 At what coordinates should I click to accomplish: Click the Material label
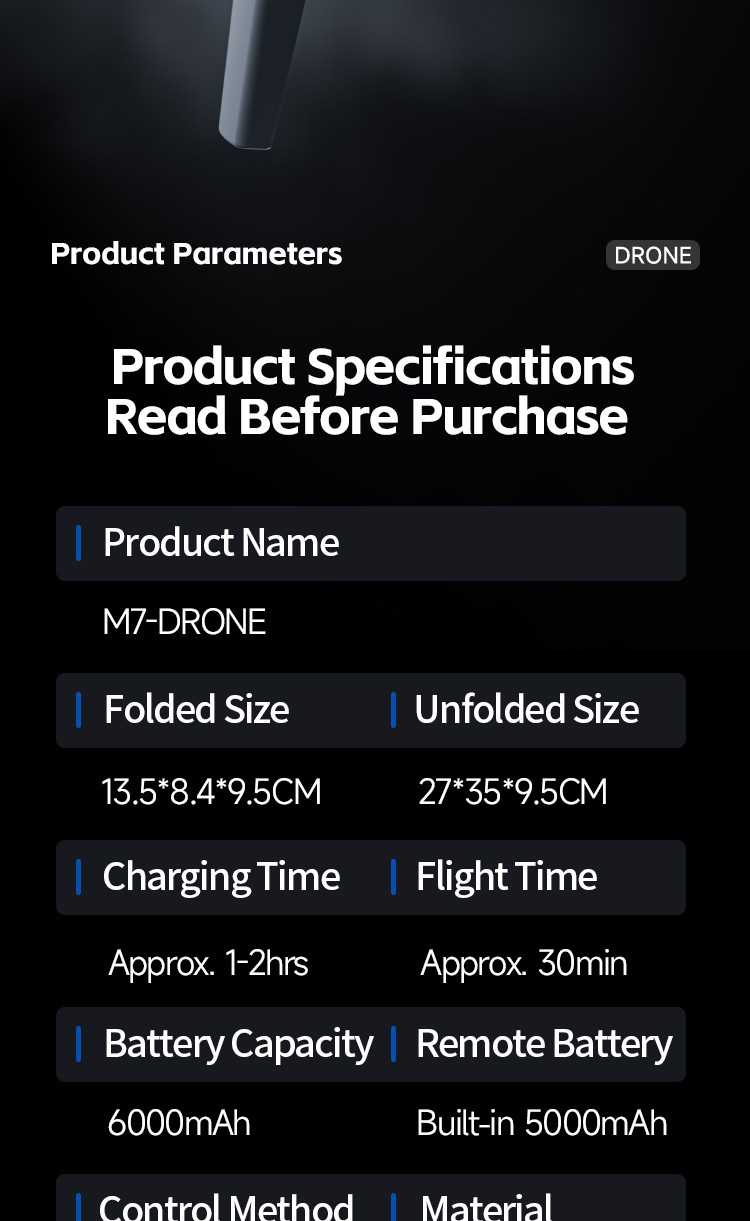(486, 1206)
